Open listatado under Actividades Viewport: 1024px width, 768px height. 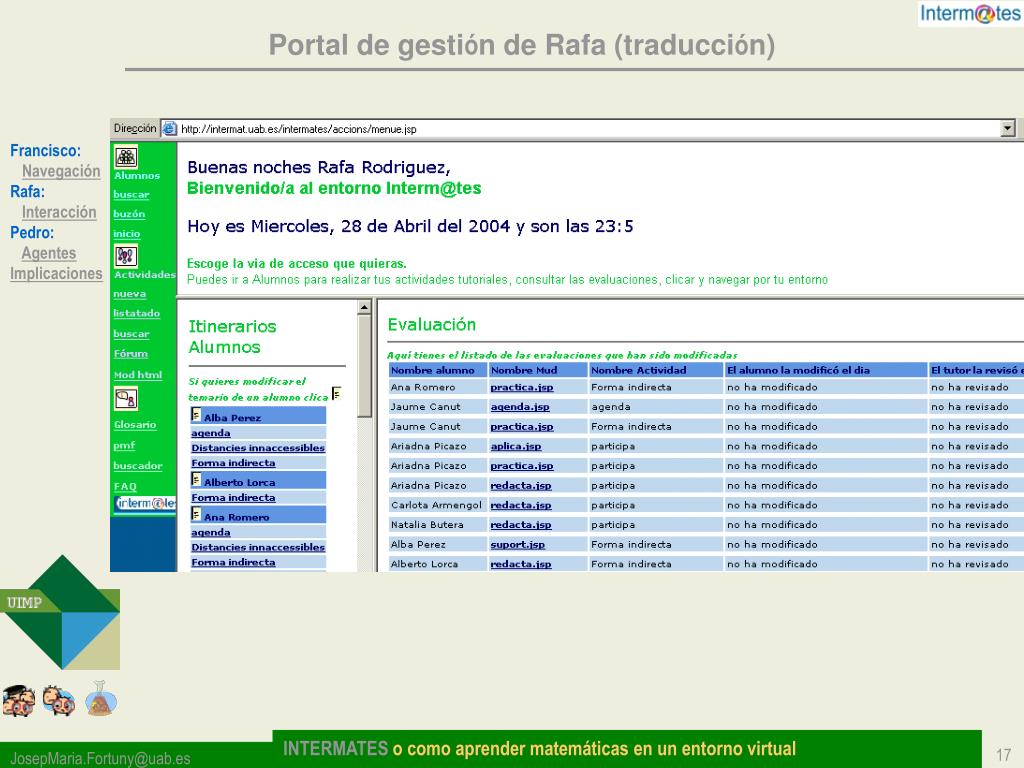coord(136,313)
